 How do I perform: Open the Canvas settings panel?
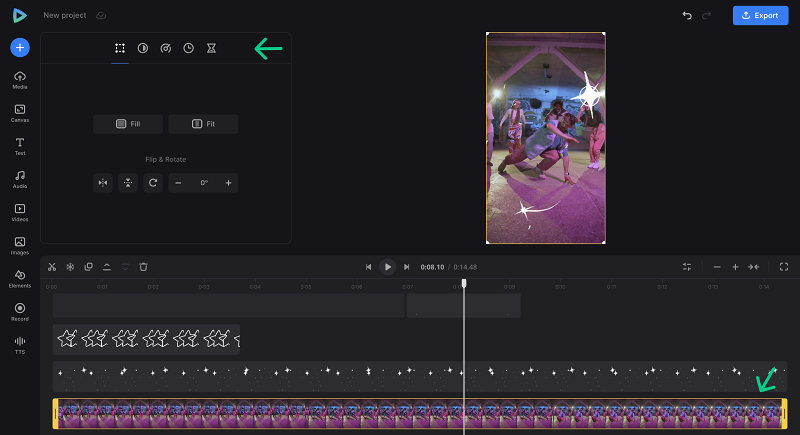pos(20,113)
